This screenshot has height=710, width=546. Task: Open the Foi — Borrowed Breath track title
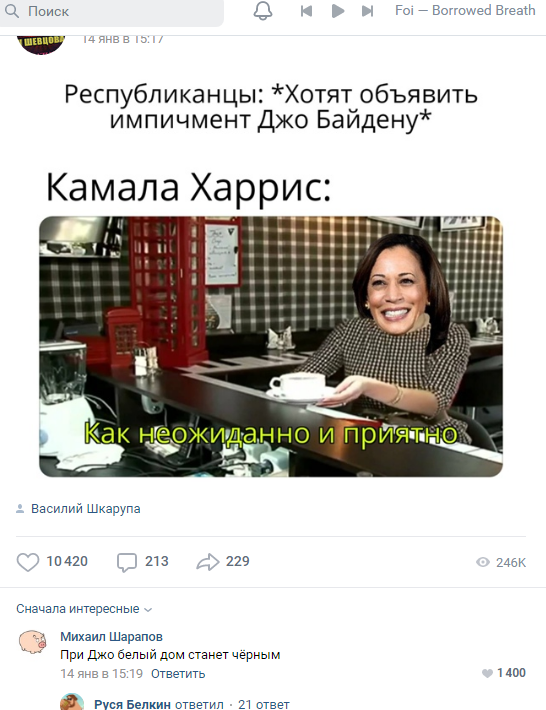click(x=465, y=10)
